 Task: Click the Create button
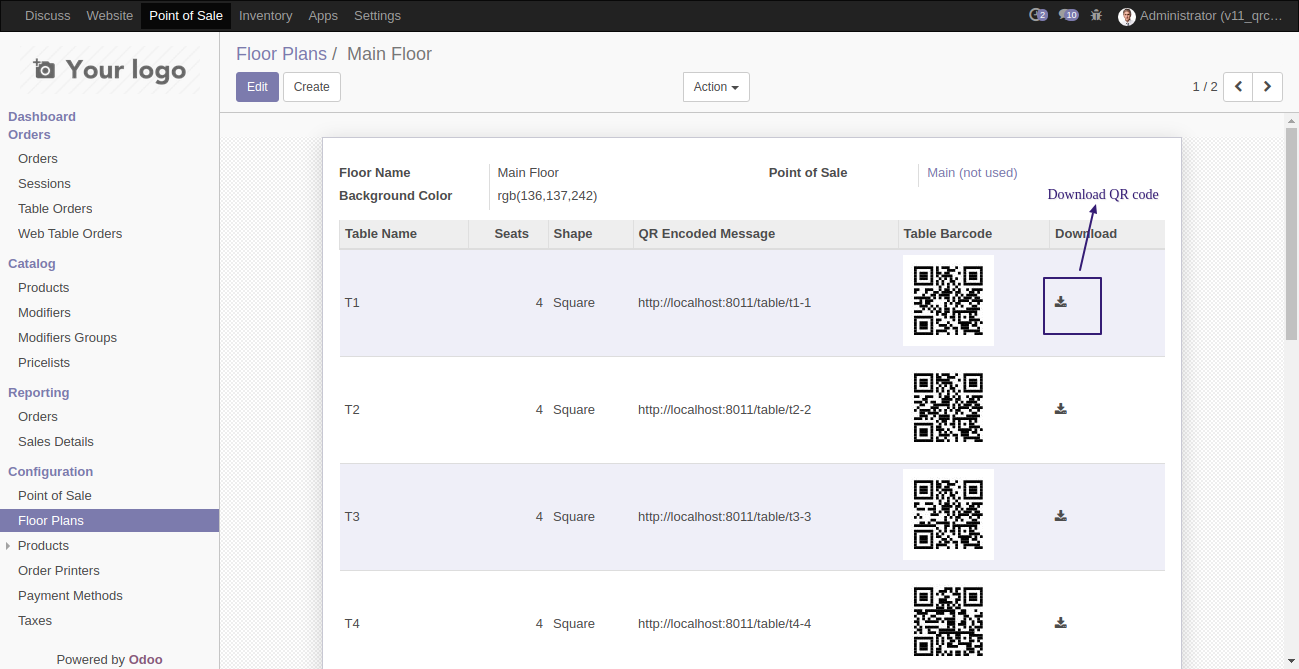click(x=312, y=87)
